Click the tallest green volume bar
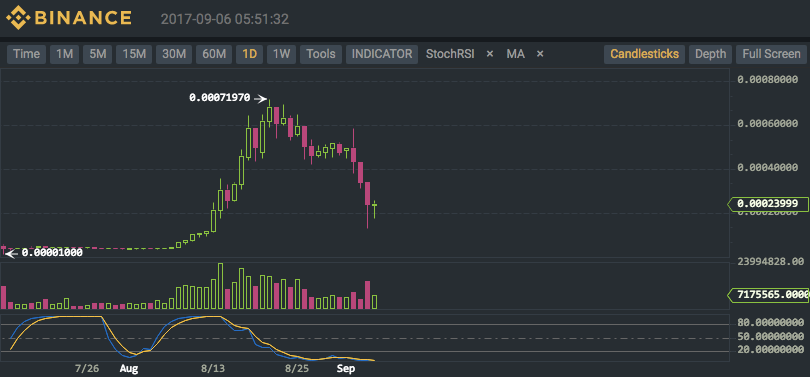 (221, 286)
